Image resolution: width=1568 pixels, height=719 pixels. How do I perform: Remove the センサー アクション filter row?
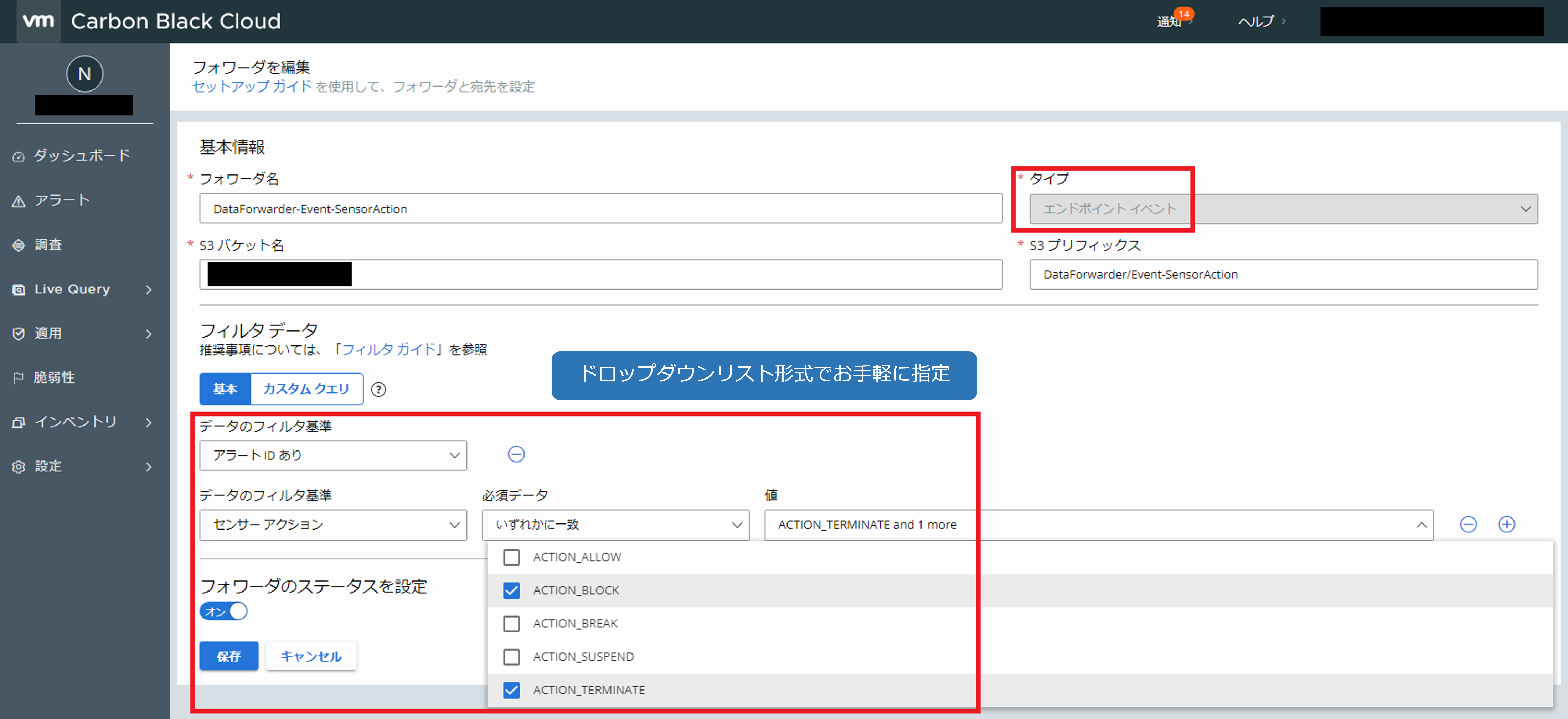(1468, 524)
